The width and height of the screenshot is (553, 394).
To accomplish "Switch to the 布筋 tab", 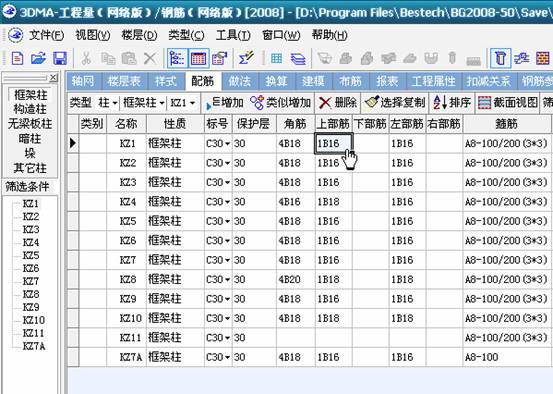I will tap(350, 81).
